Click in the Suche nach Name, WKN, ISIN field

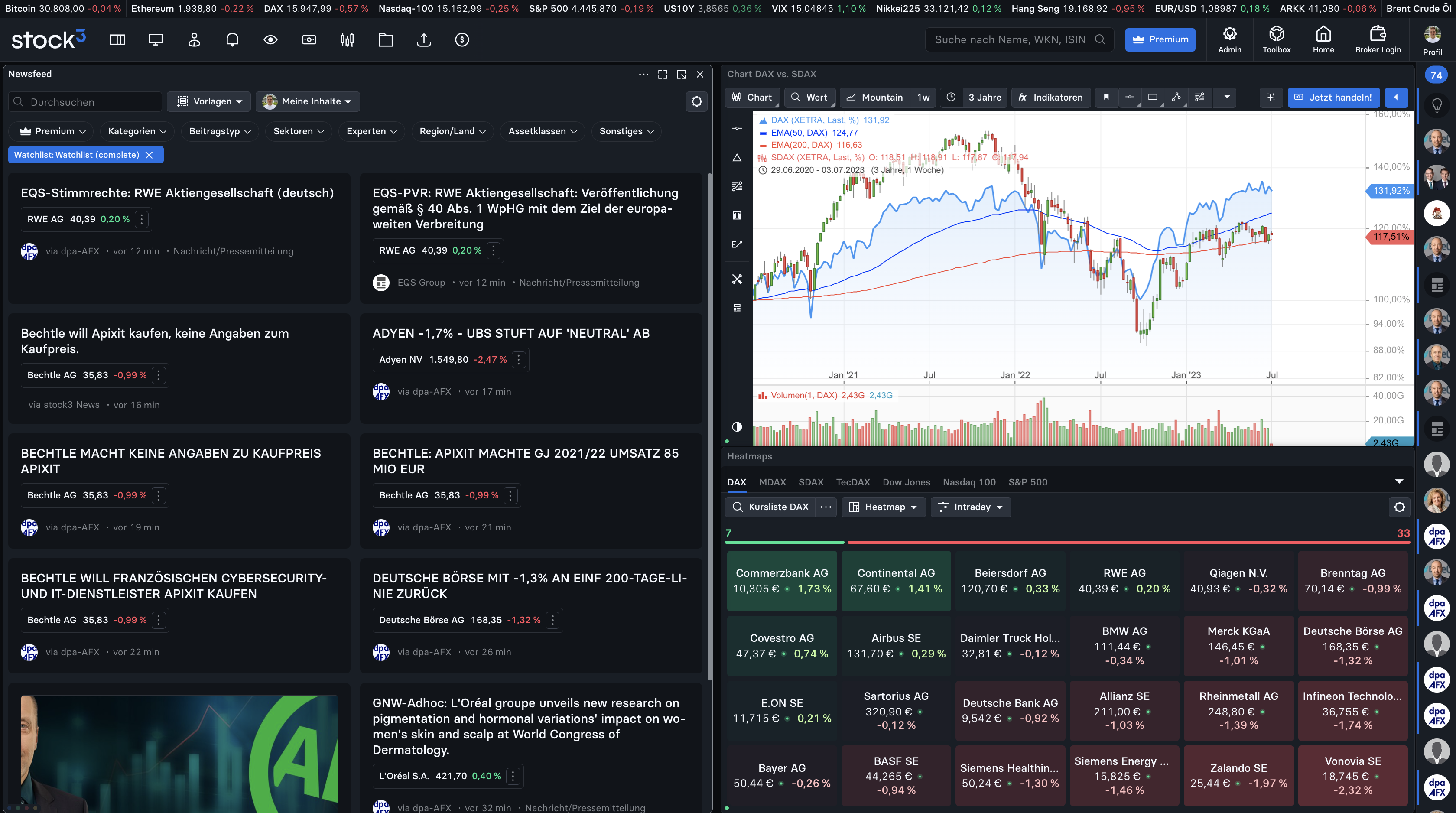click(1019, 39)
